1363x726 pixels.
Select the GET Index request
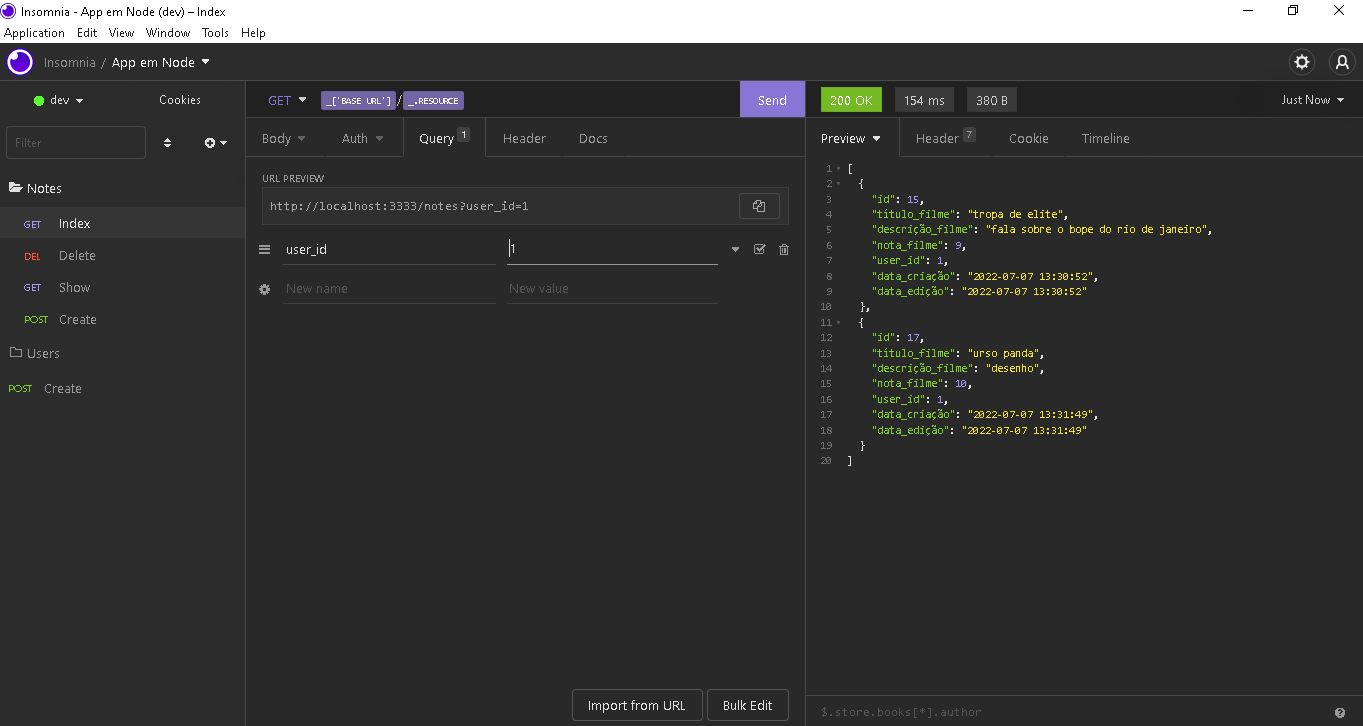[x=122, y=224]
